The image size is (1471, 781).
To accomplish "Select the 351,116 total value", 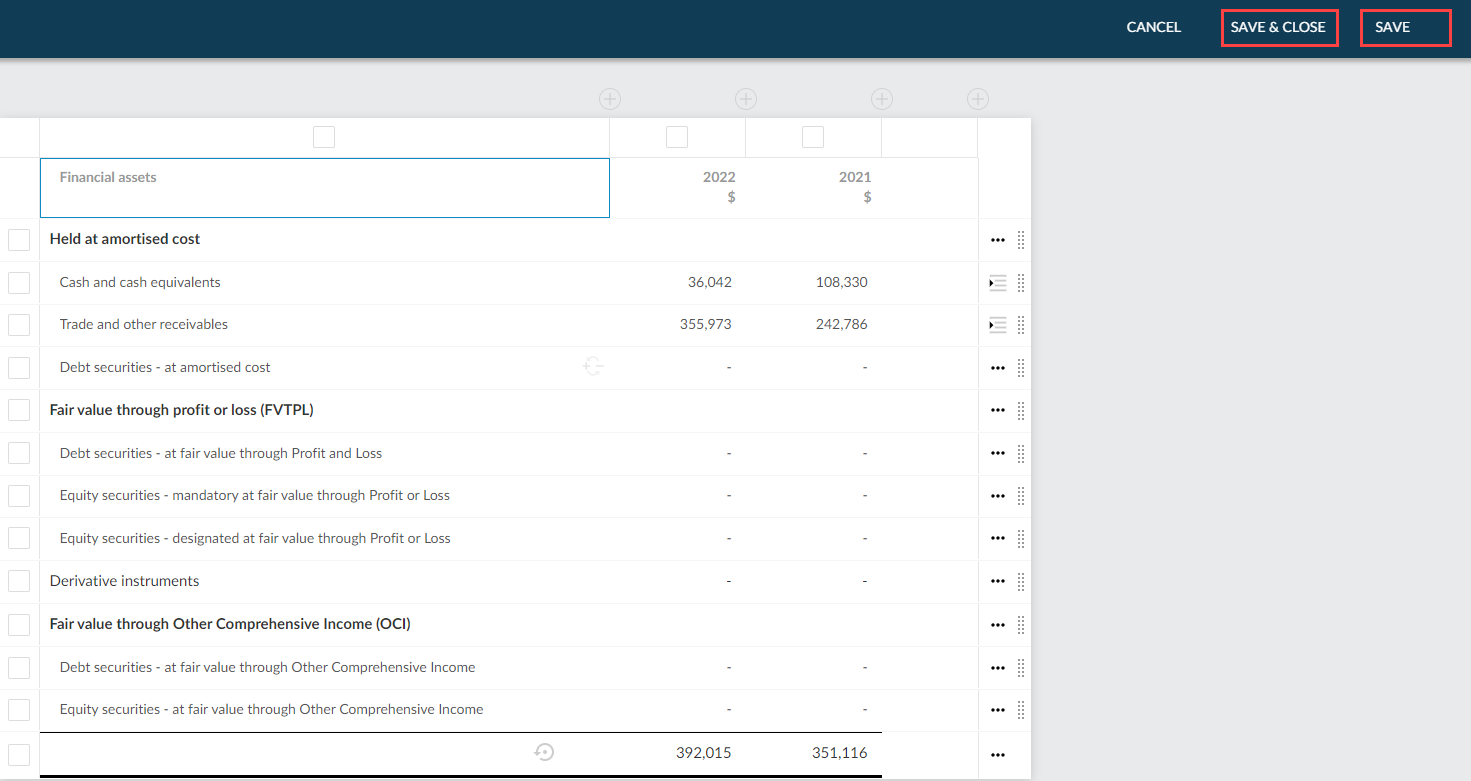I will tap(840, 753).
